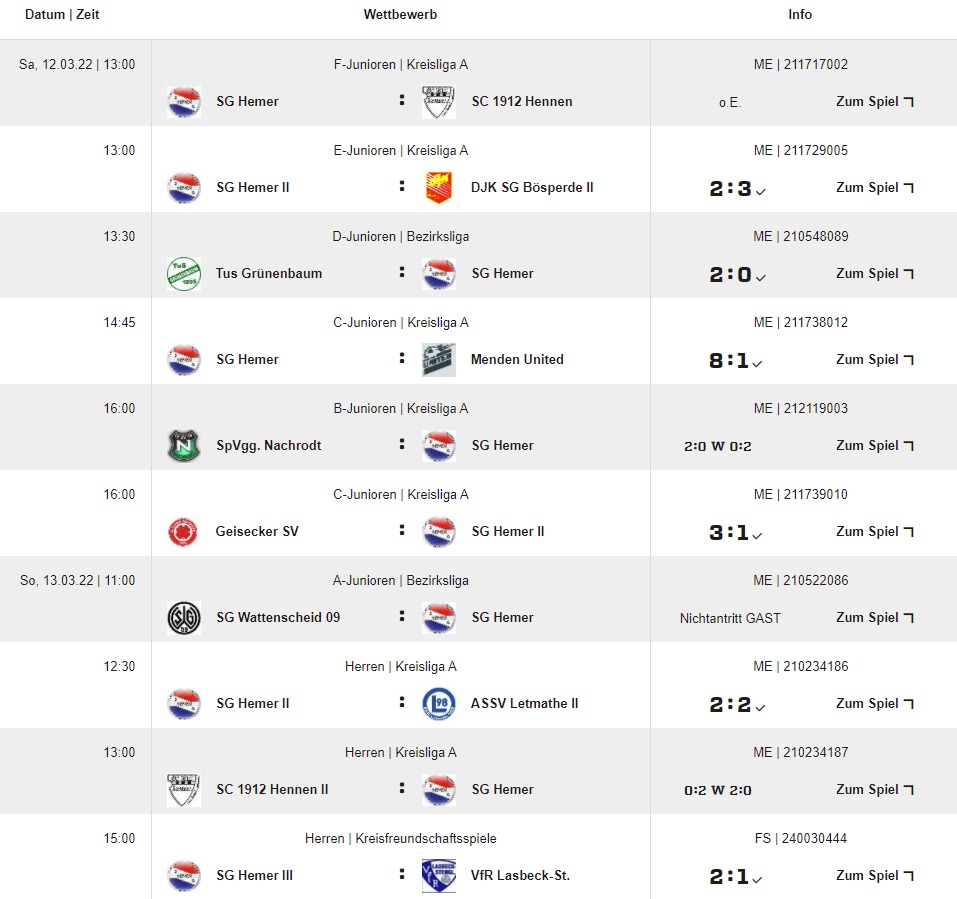
Task: Expand the 2:2 result chevron
Action: pos(761,706)
